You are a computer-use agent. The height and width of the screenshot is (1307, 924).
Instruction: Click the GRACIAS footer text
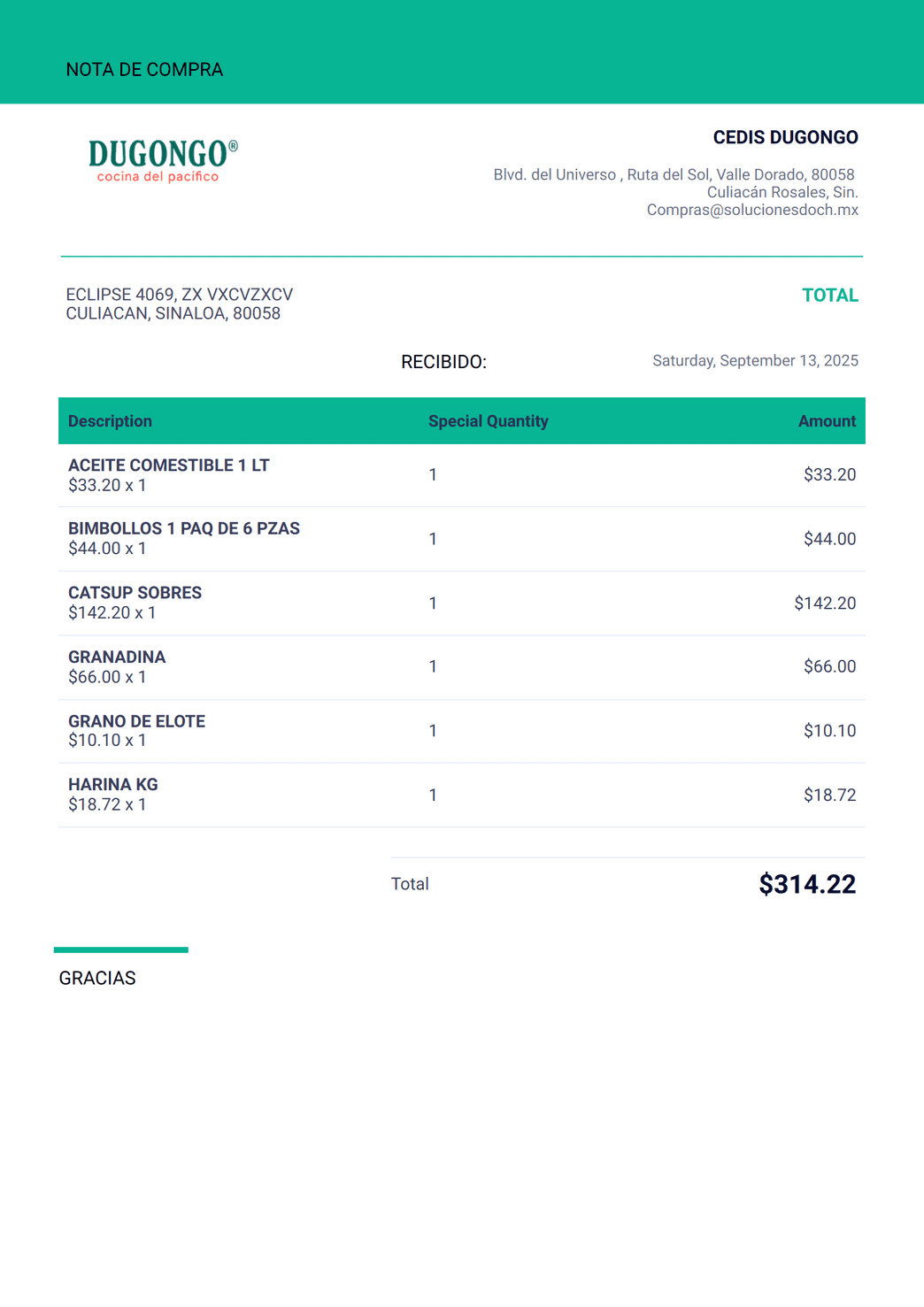[x=97, y=978]
